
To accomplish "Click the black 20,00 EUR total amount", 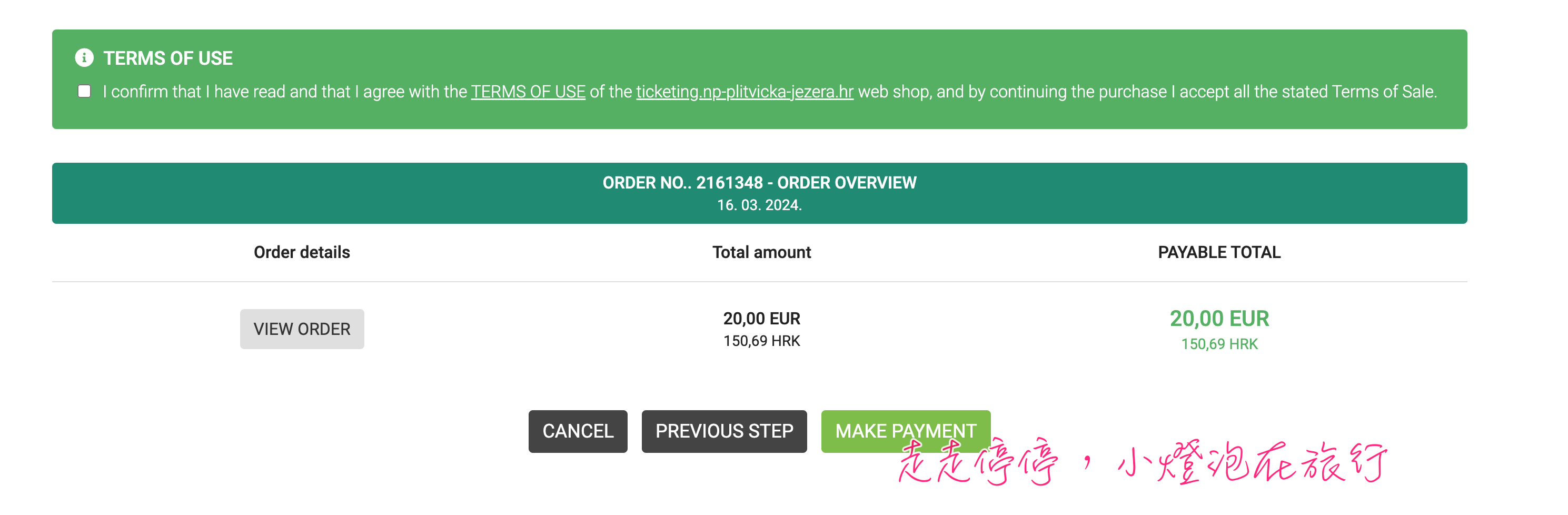I will point(761,319).
